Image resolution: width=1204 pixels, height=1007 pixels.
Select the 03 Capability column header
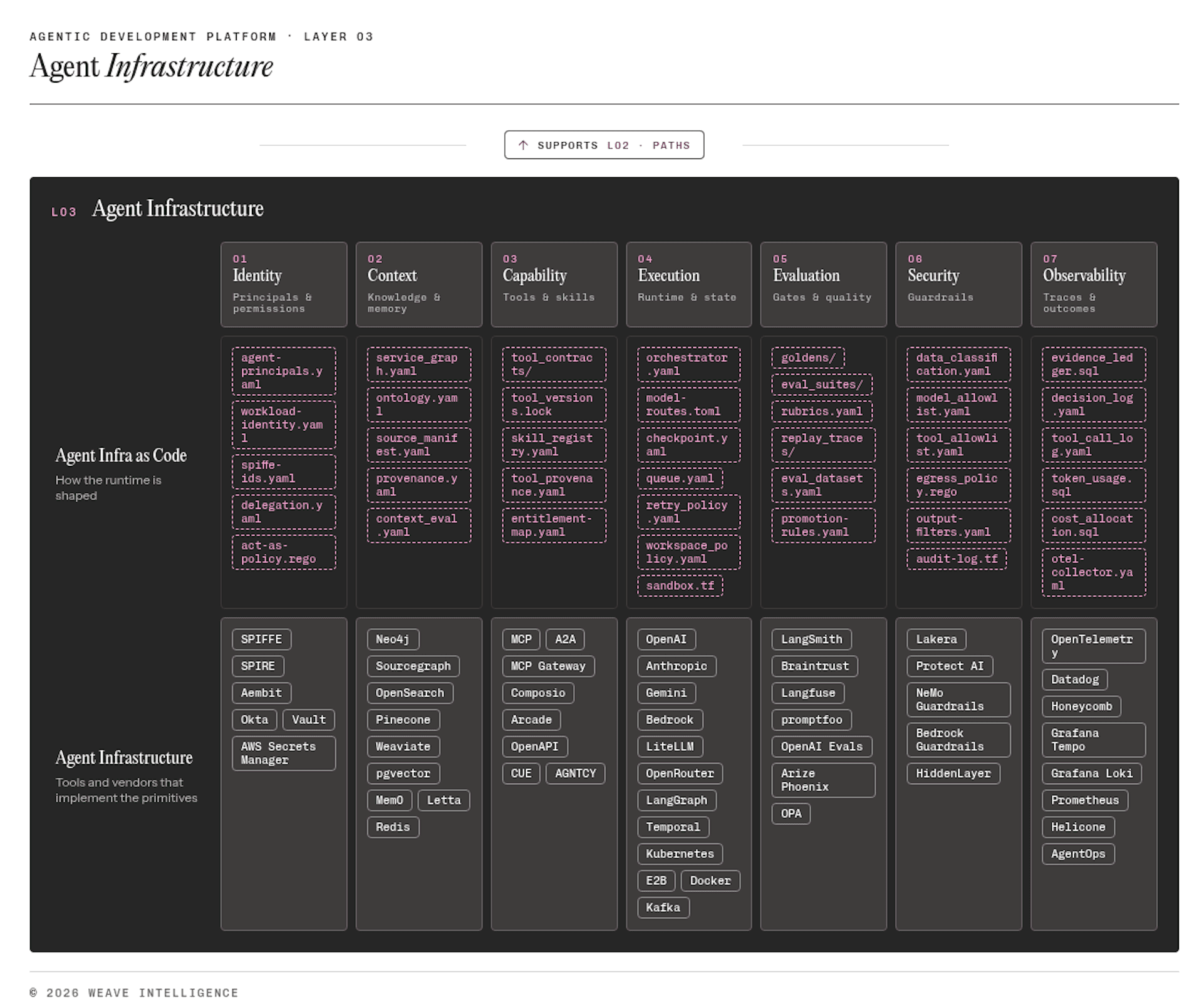(554, 284)
